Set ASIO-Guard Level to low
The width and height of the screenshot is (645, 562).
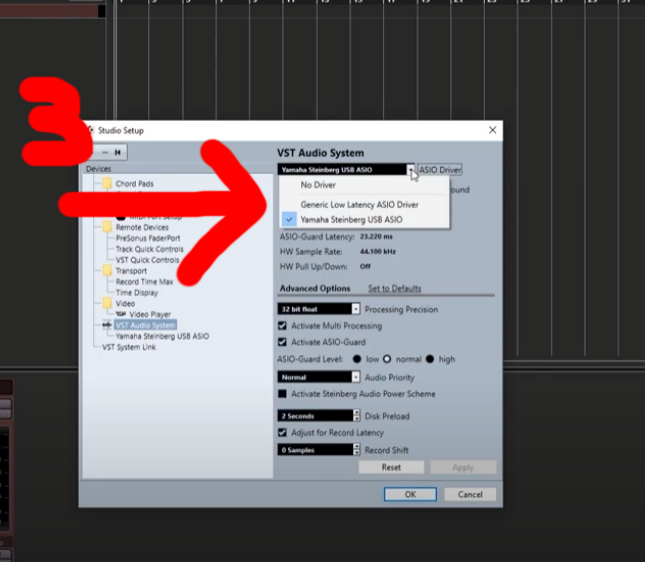coord(357,359)
